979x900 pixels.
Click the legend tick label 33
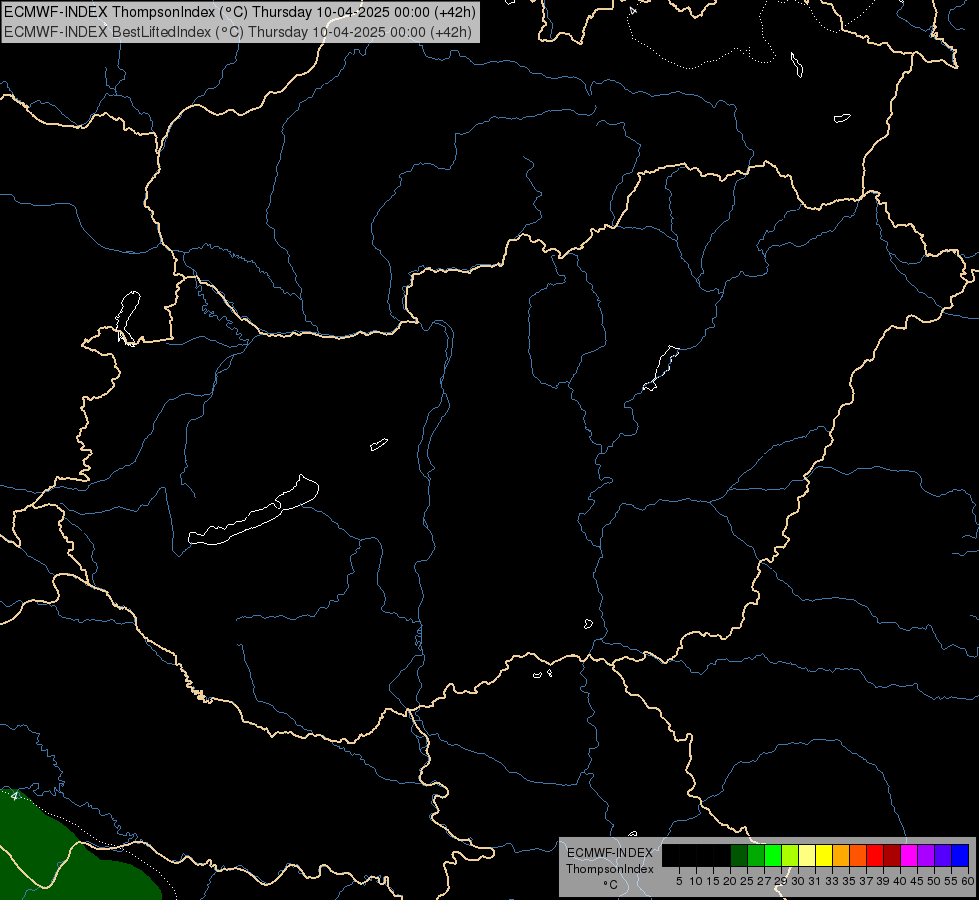[x=832, y=881]
